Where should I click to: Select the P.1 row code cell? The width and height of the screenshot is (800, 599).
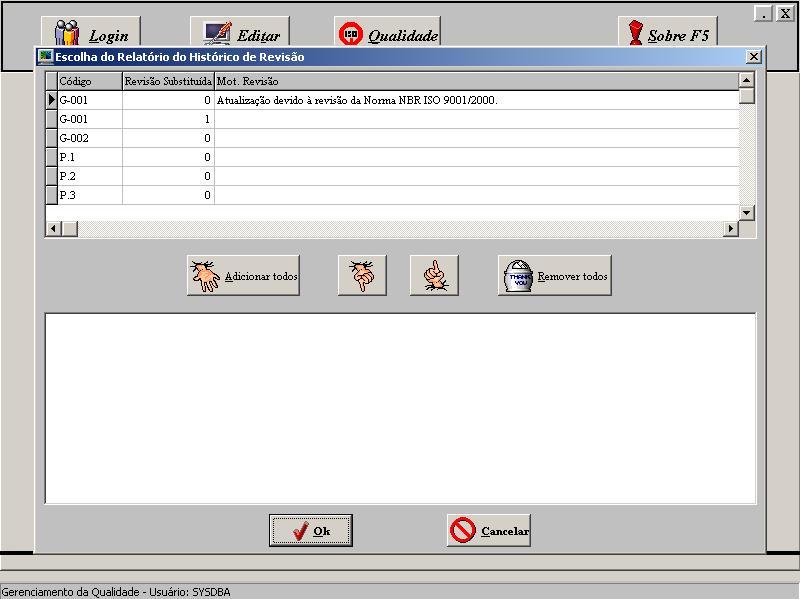pos(89,157)
